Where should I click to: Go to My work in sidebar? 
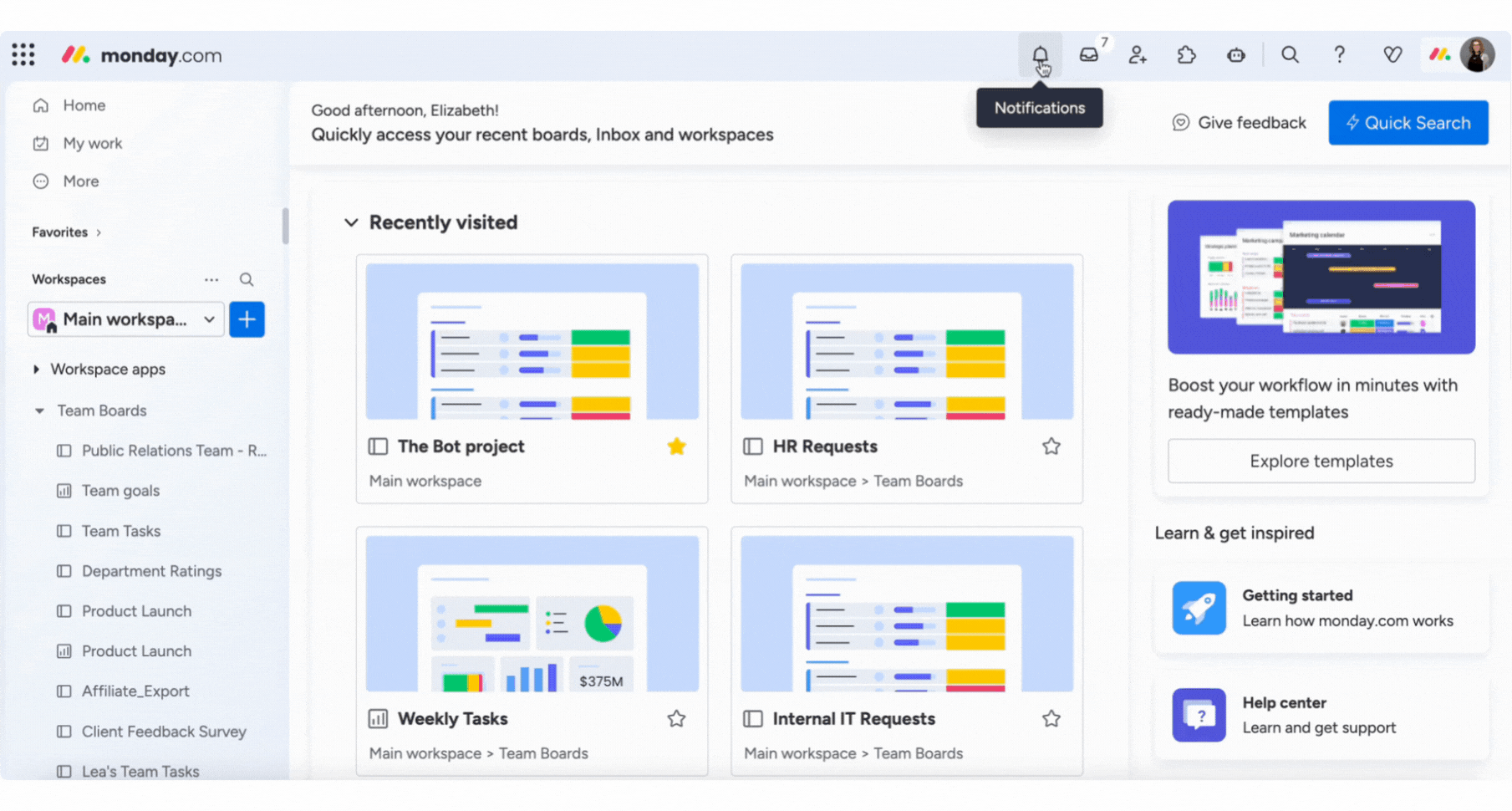(x=92, y=143)
